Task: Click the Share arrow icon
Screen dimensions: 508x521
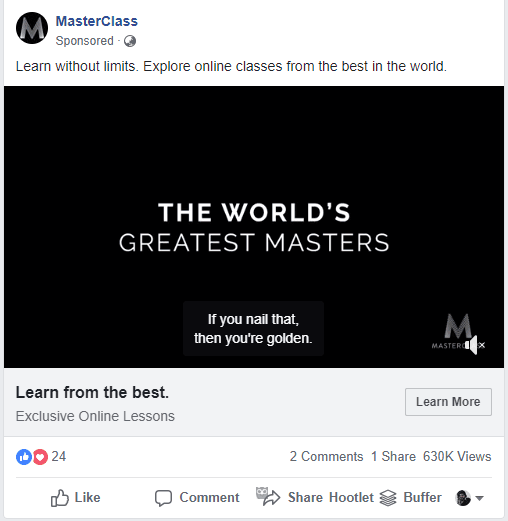Action: click(272, 499)
